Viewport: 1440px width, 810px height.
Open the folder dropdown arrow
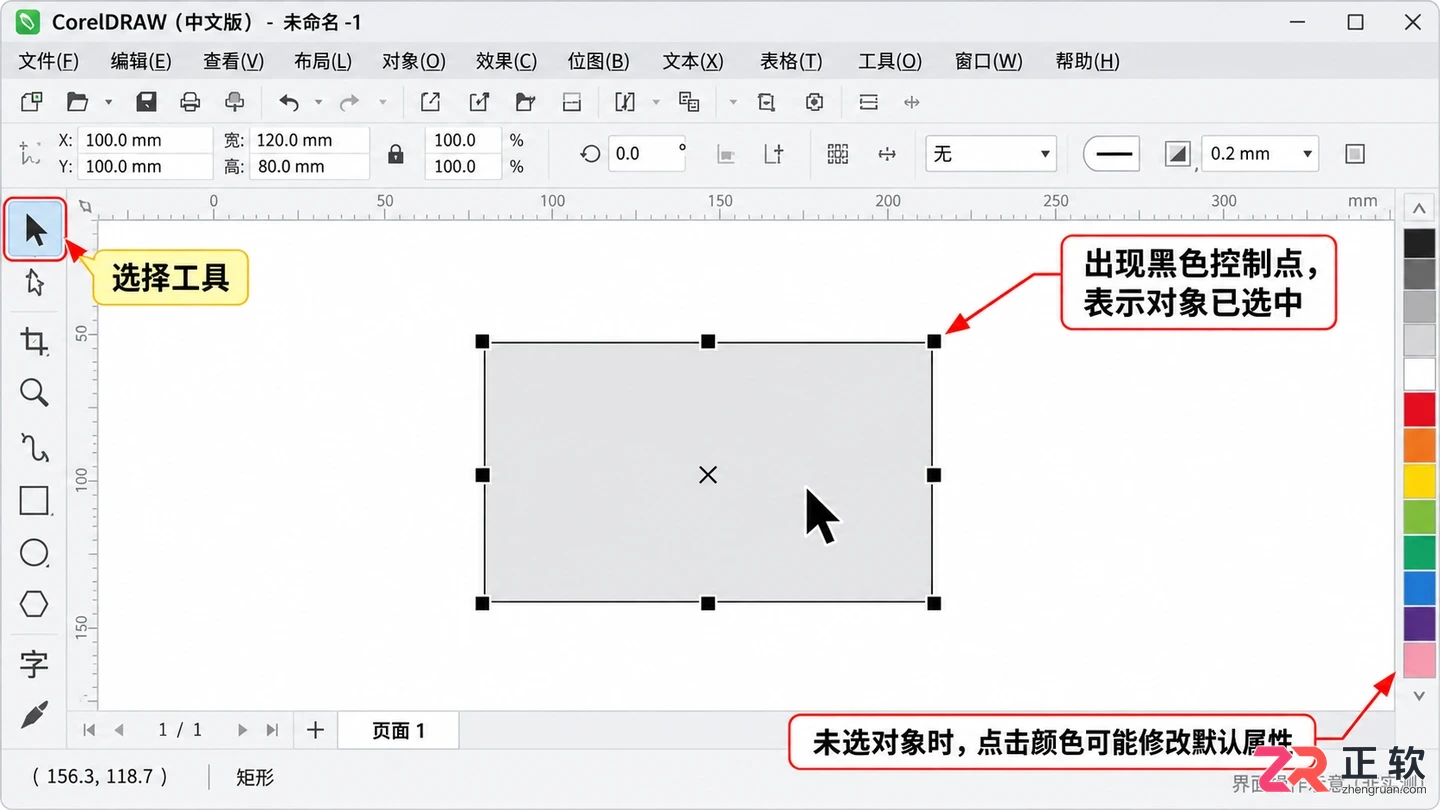pos(108,102)
